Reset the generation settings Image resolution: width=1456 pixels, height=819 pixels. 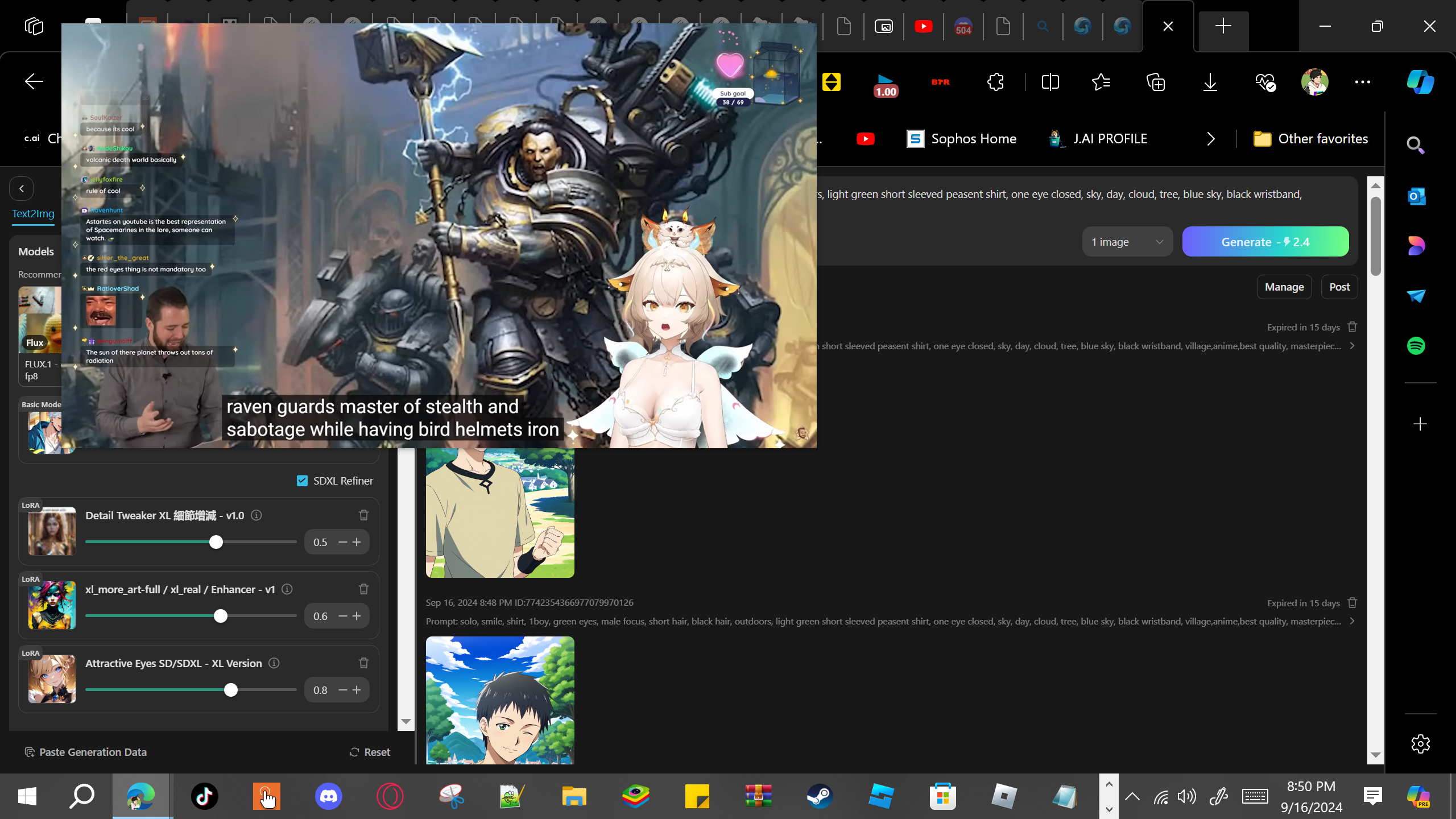pyautogui.click(x=370, y=752)
